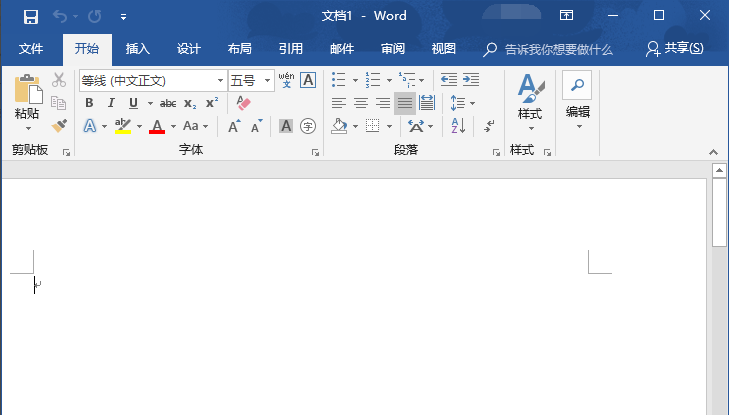The width and height of the screenshot is (729, 415).
Task: Switch to the 设计 tab
Action: click(189, 49)
